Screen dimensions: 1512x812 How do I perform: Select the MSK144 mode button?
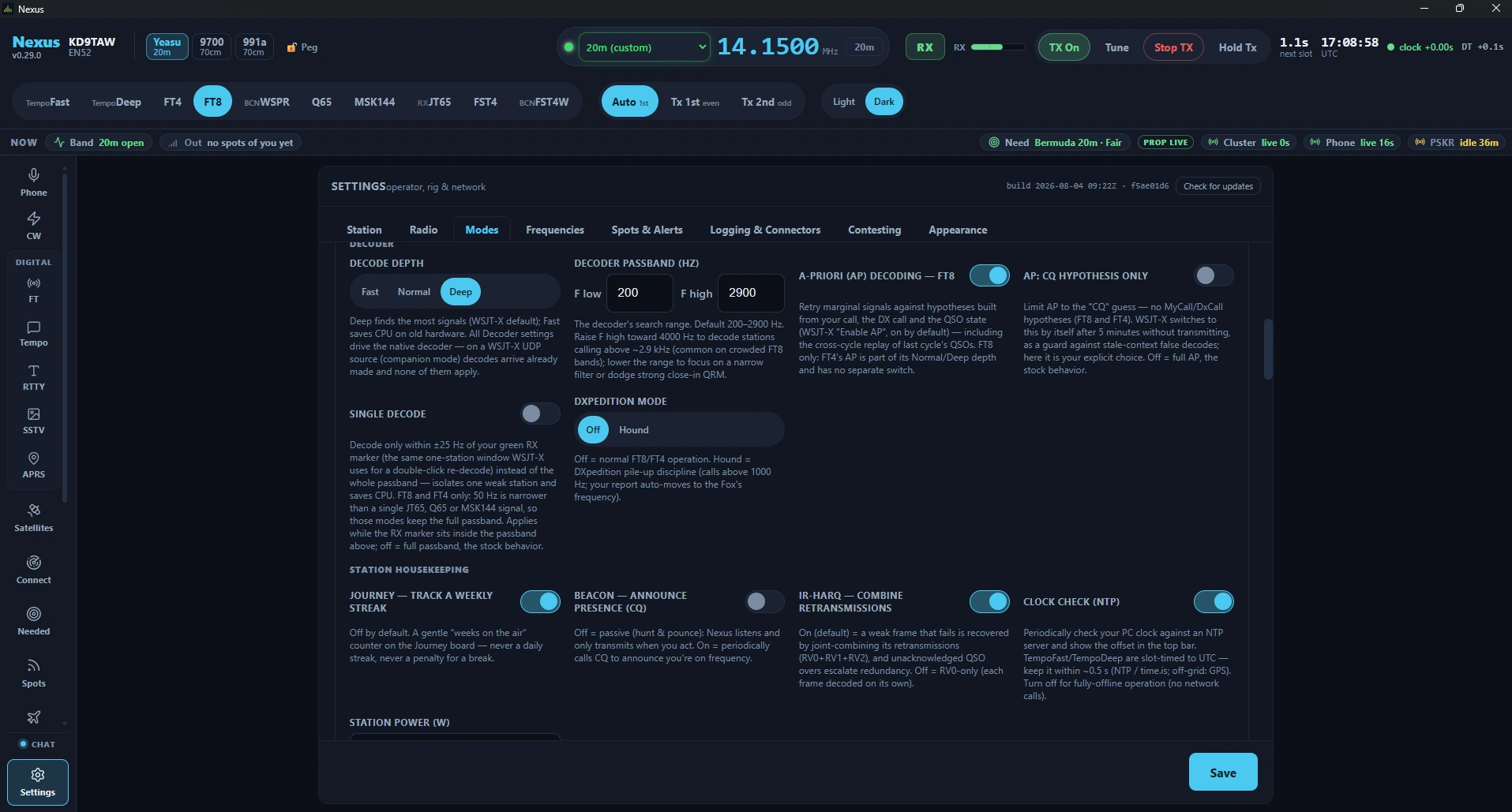[x=374, y=102]
